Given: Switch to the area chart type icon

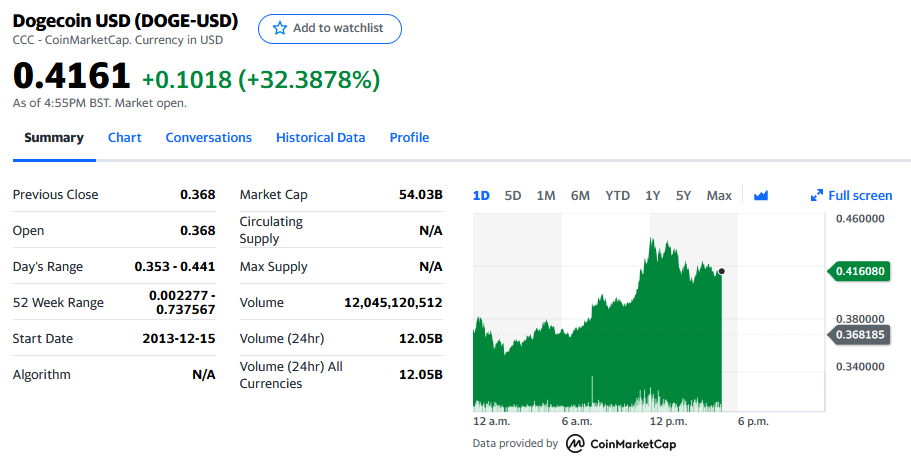Looking at the screenshot, I should click(761, 195).
